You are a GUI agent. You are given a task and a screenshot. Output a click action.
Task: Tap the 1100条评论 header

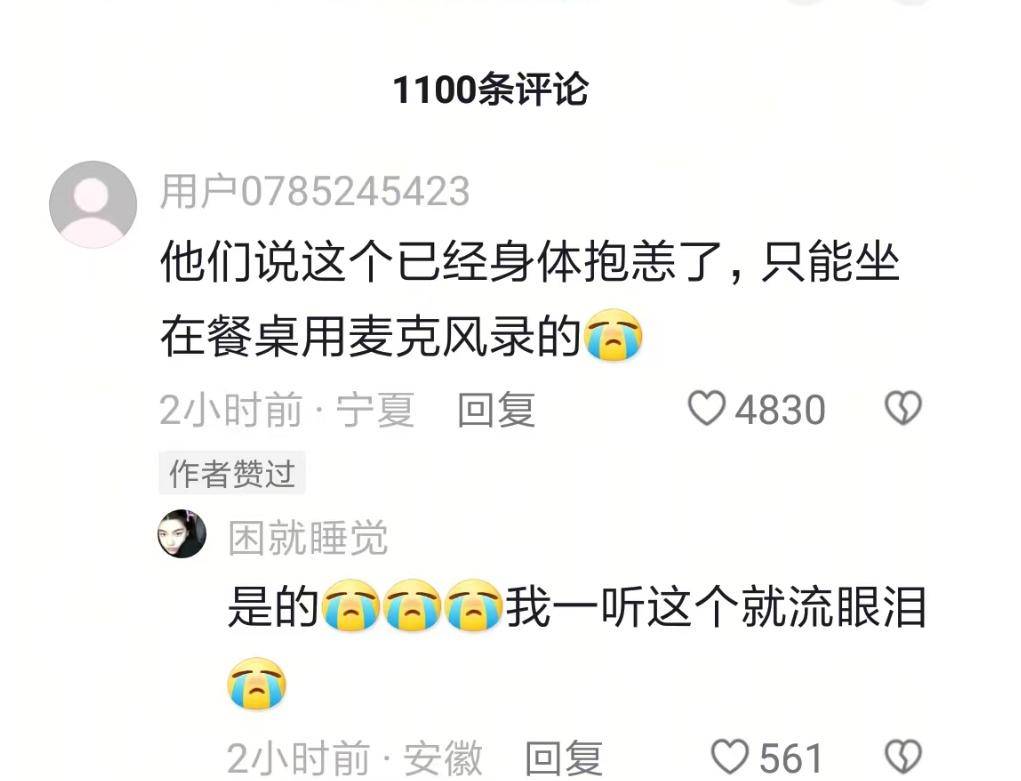(x=490, y=89)
